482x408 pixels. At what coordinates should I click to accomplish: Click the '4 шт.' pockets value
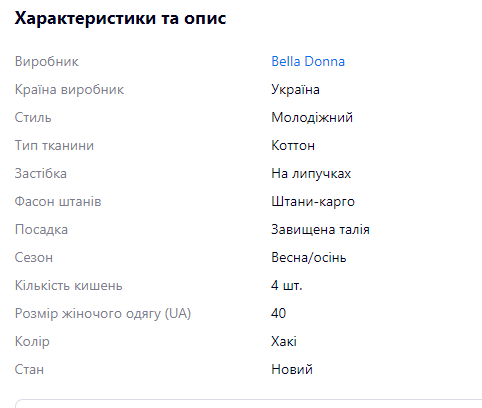tap(287, 286)
